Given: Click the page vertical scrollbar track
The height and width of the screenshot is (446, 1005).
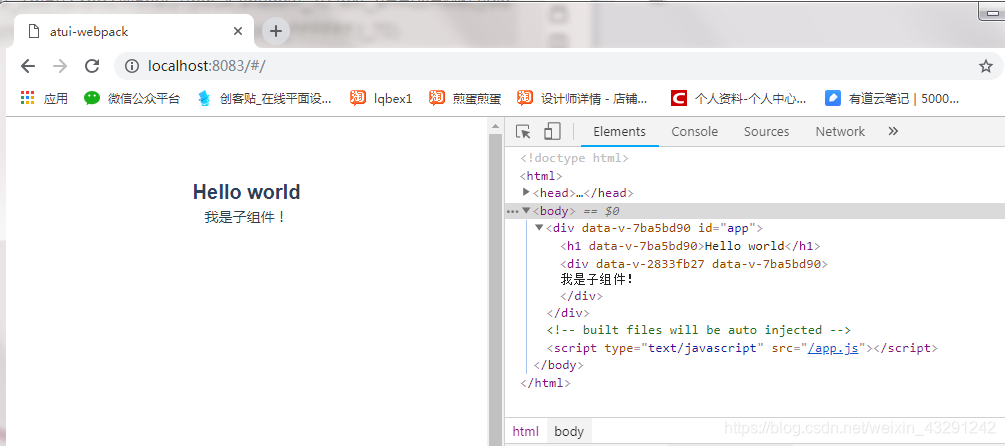Looking at the screenshot, I should click(x=494, y=288).
